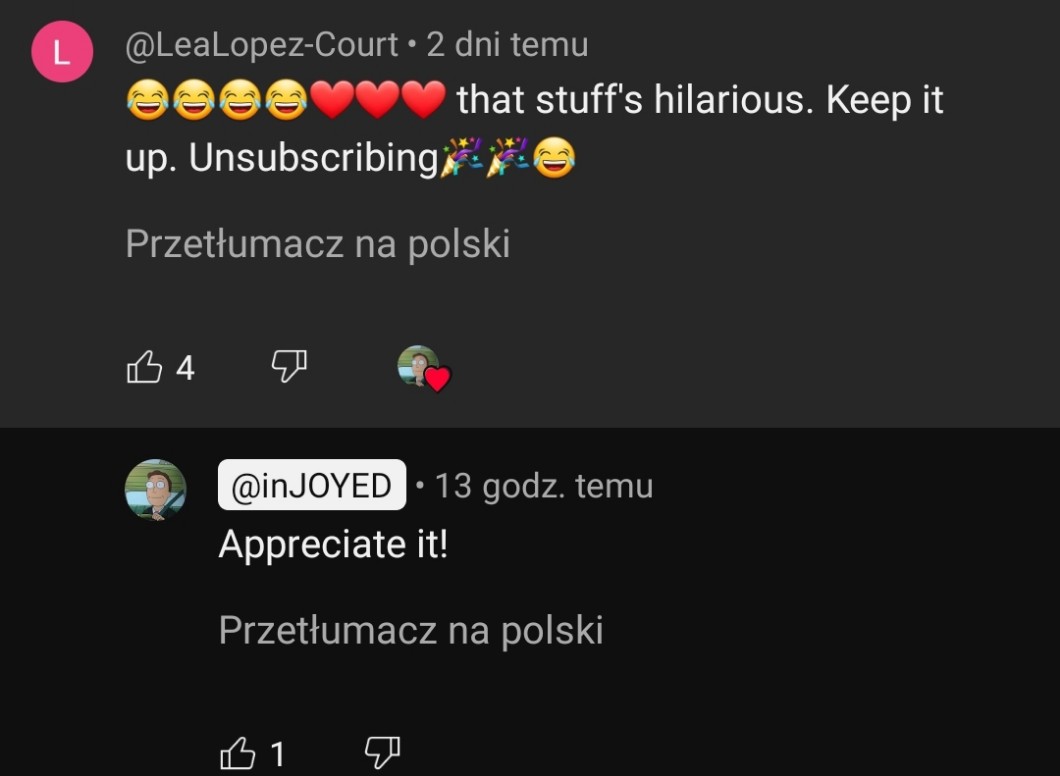1060x776 pixels.
Task: Click the "Appreciate it!" reply text
Action: point(333,544)
